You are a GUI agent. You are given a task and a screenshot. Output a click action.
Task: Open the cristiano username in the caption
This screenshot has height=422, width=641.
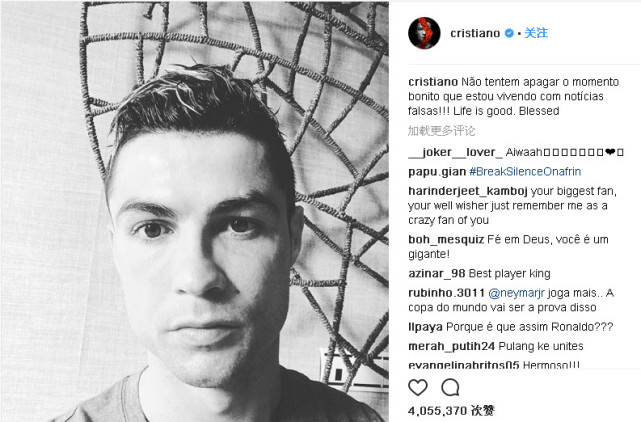433,82
